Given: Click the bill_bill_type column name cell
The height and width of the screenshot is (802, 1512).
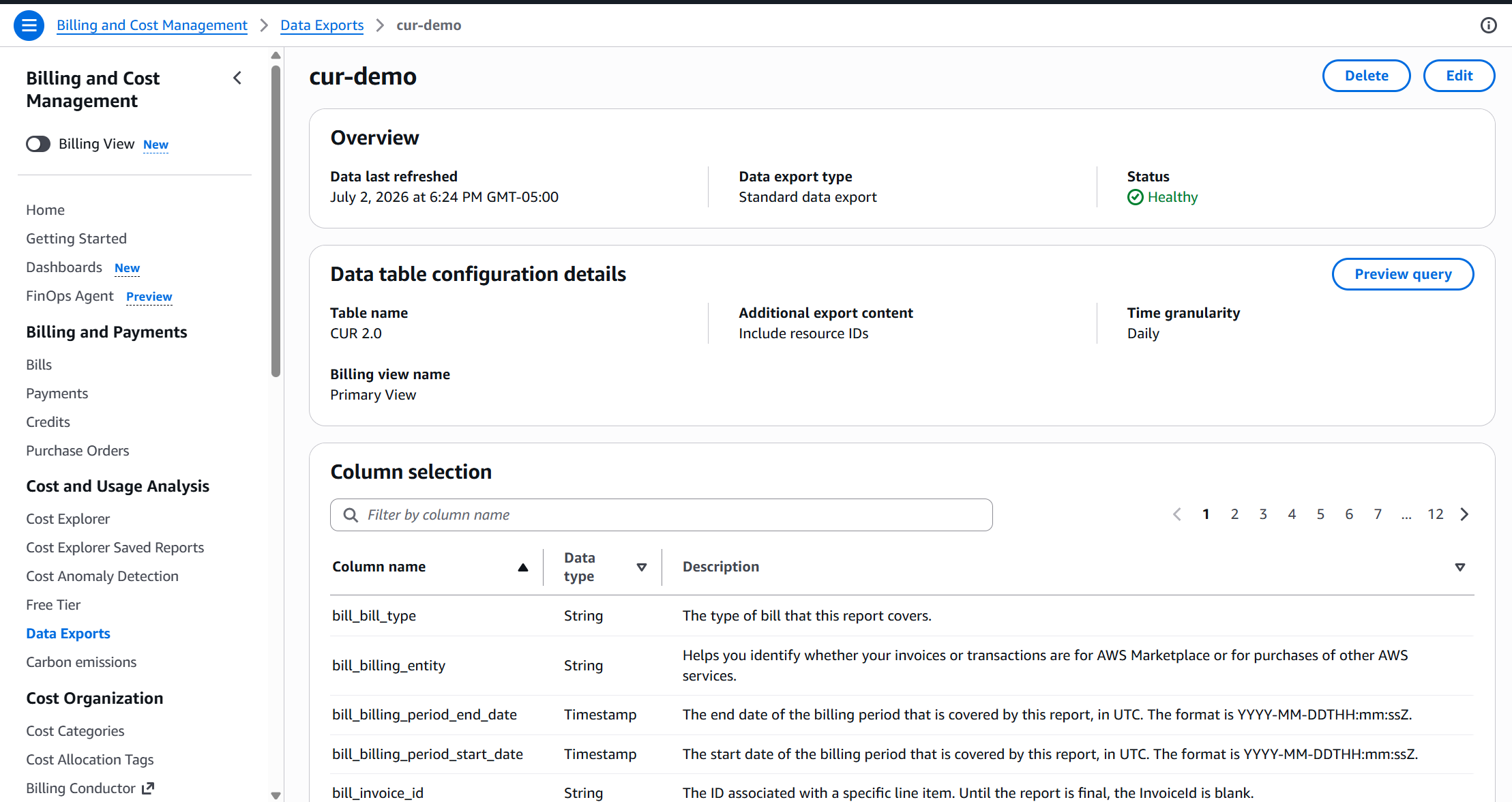Looking at the screenshot, I should click(374, 616).
